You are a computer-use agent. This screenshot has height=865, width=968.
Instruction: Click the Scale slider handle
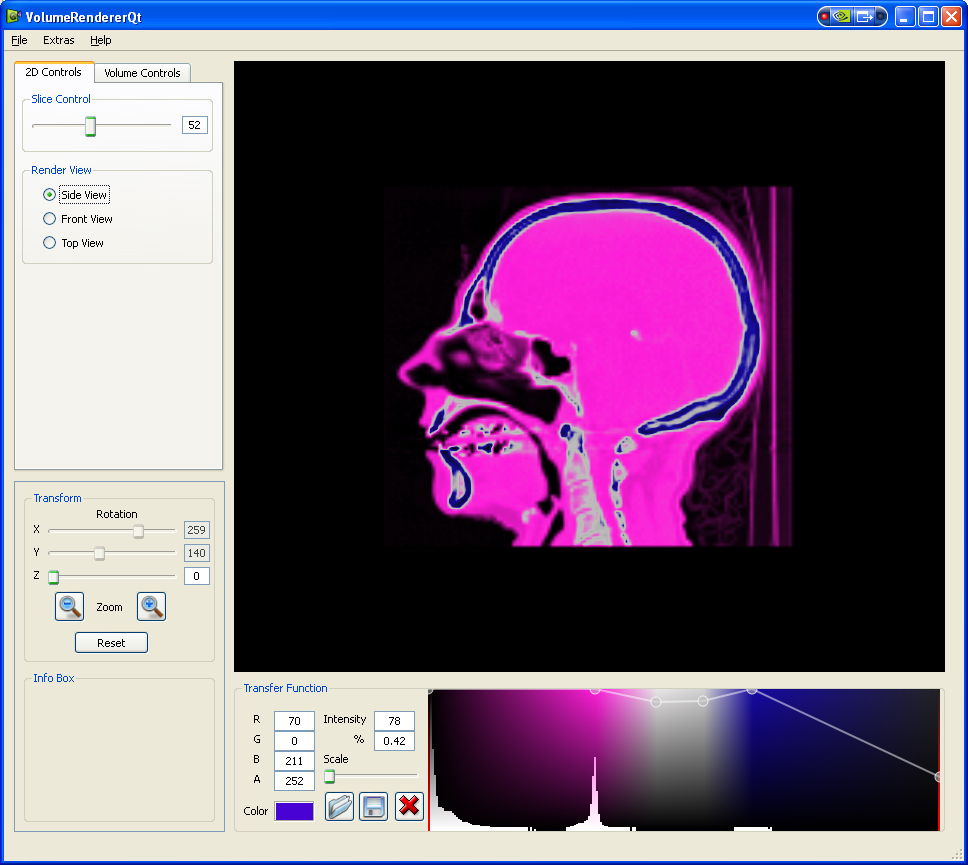coord(329,776)
